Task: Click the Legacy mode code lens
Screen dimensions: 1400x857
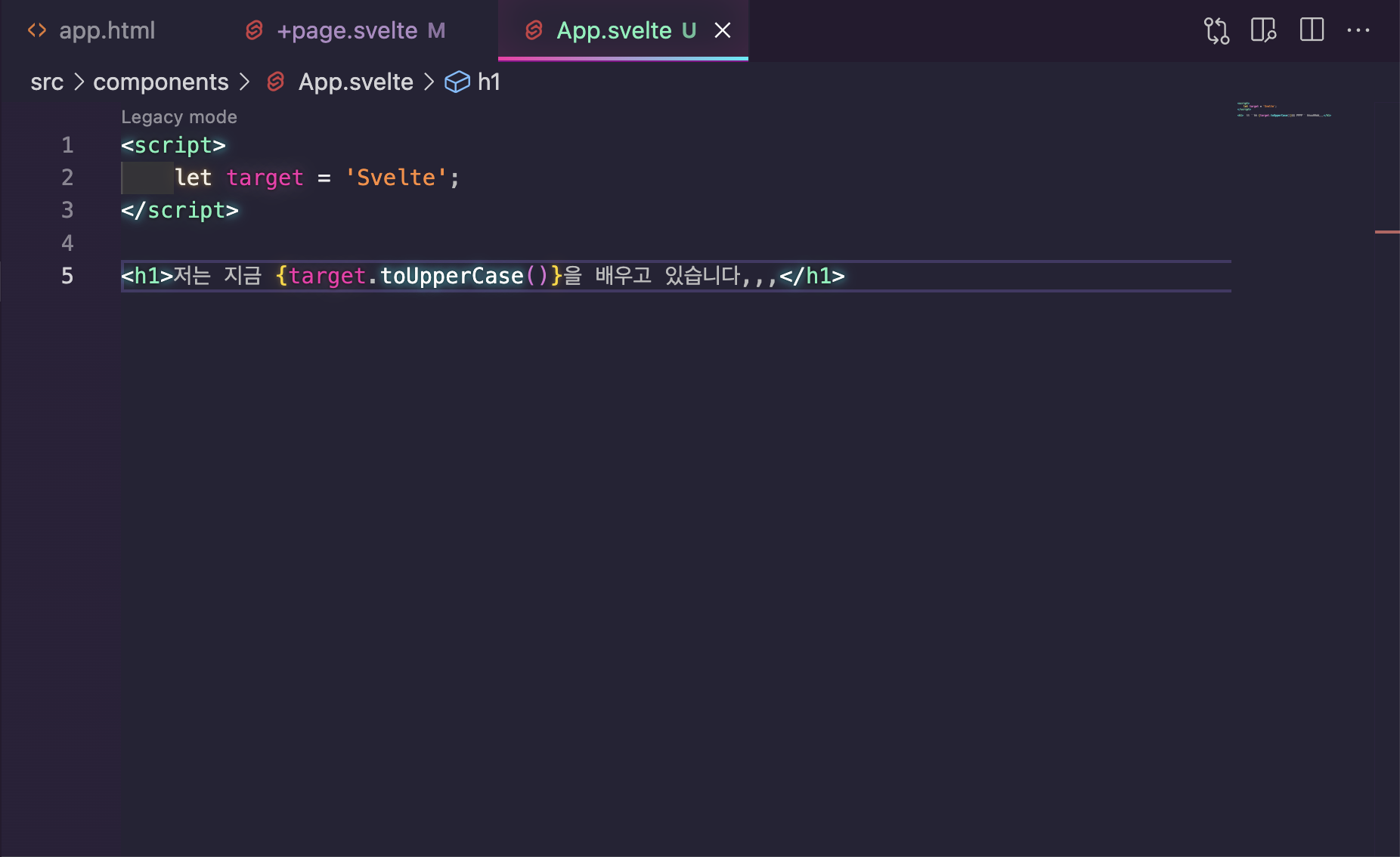Action: 179,117
